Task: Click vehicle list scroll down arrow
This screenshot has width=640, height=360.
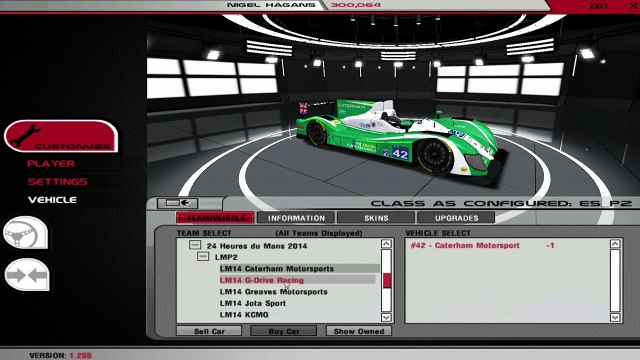Action: [615, 317]
